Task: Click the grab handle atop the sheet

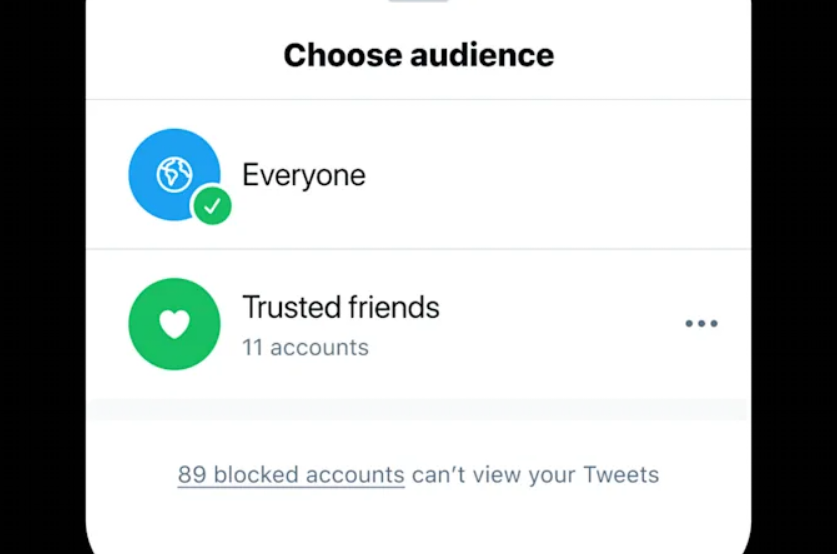Action: click(x=418, y=1)
